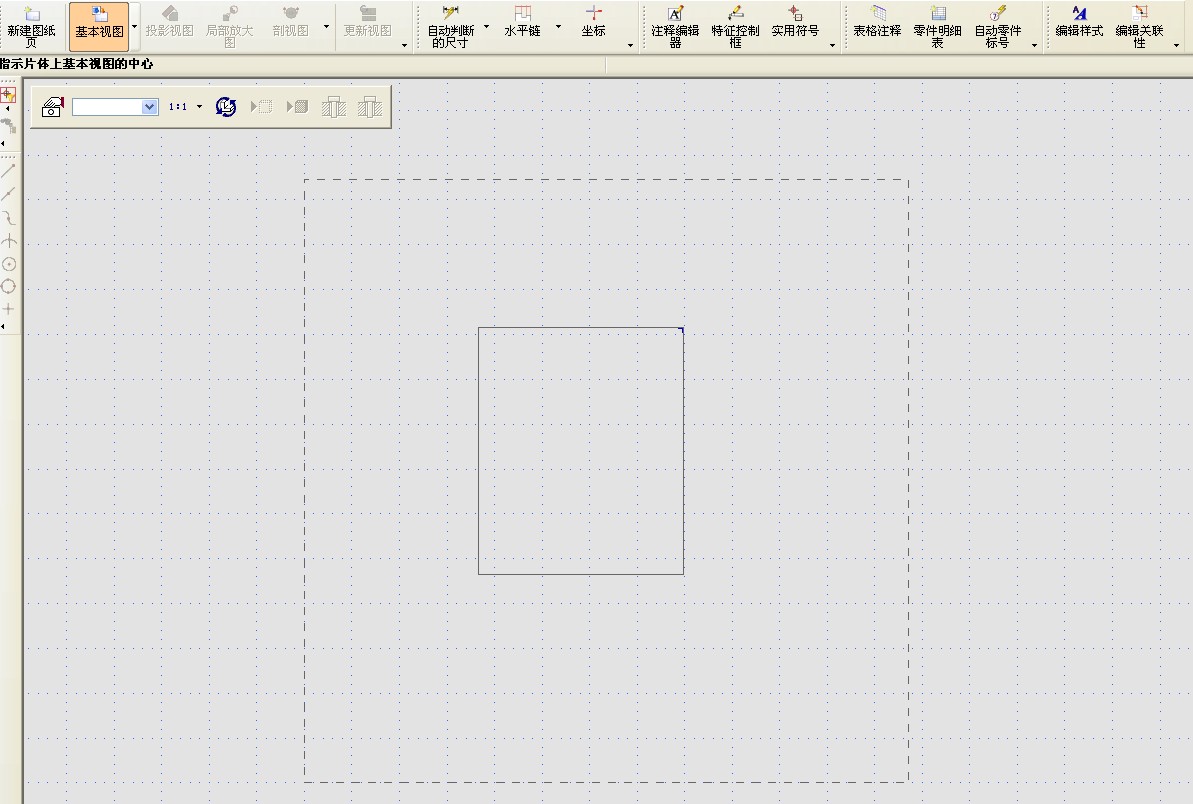Select the 实用符号 utility symbol tool
This screenshot has width=1193, height=804.
(x=795, y=26)
